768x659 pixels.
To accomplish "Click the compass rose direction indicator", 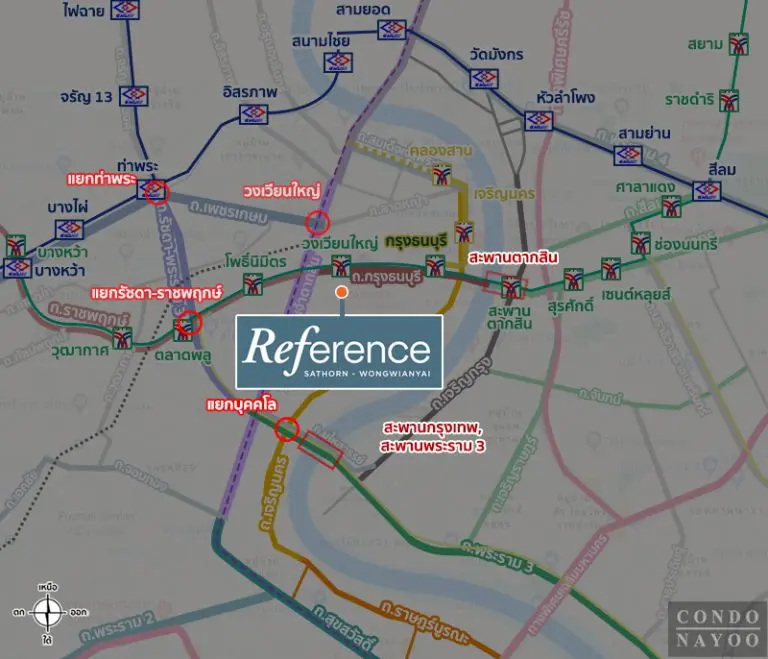I will click(x=48, y=612).
